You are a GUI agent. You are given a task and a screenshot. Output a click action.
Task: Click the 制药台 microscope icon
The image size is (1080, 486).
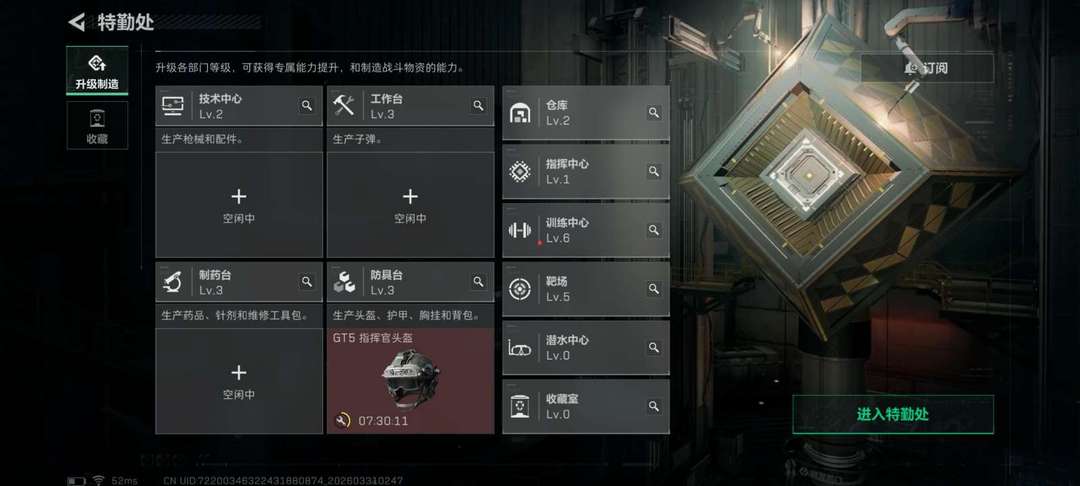[x=172, y=282]
